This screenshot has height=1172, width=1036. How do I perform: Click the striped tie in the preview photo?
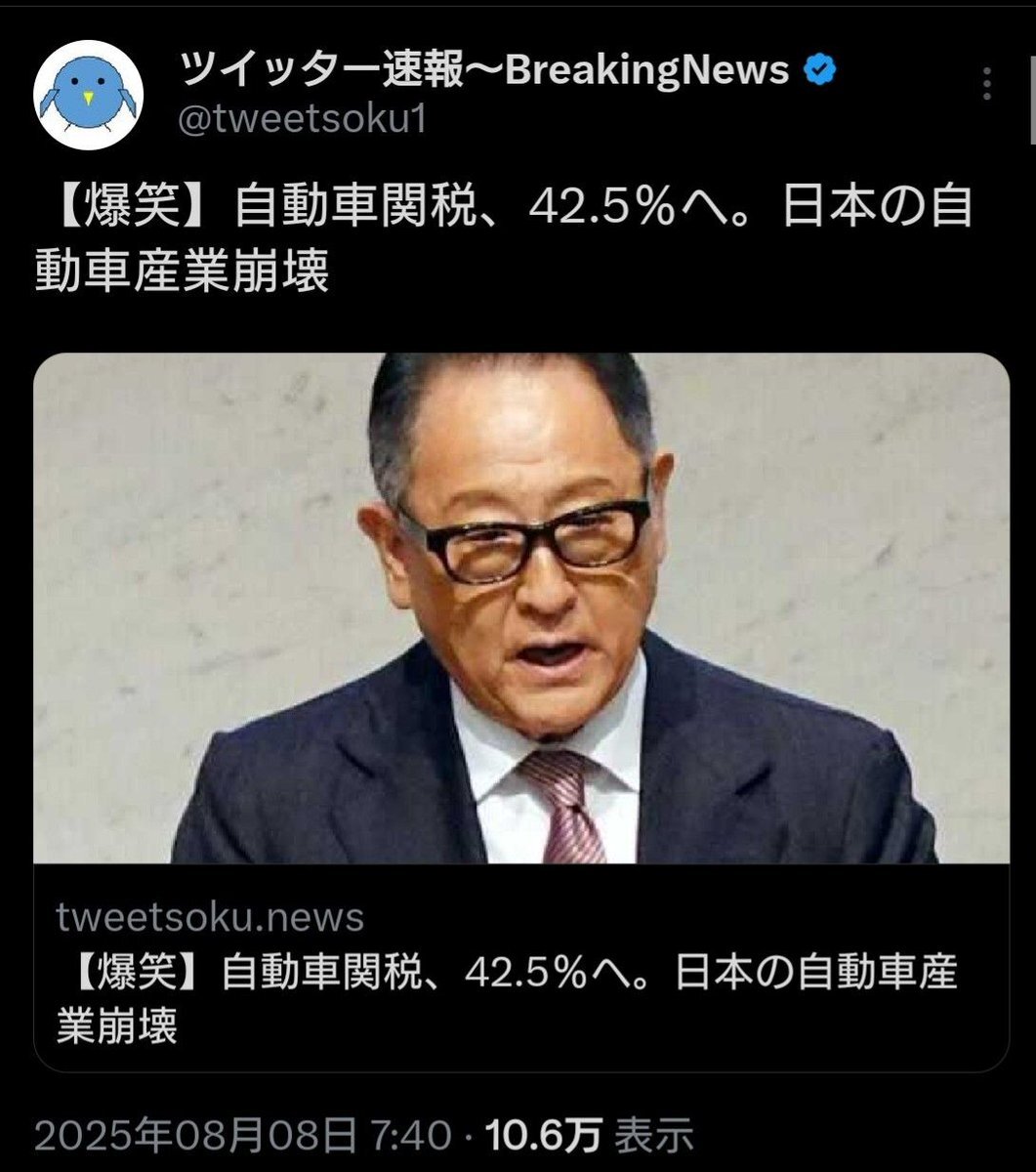[x=561, y=807]
